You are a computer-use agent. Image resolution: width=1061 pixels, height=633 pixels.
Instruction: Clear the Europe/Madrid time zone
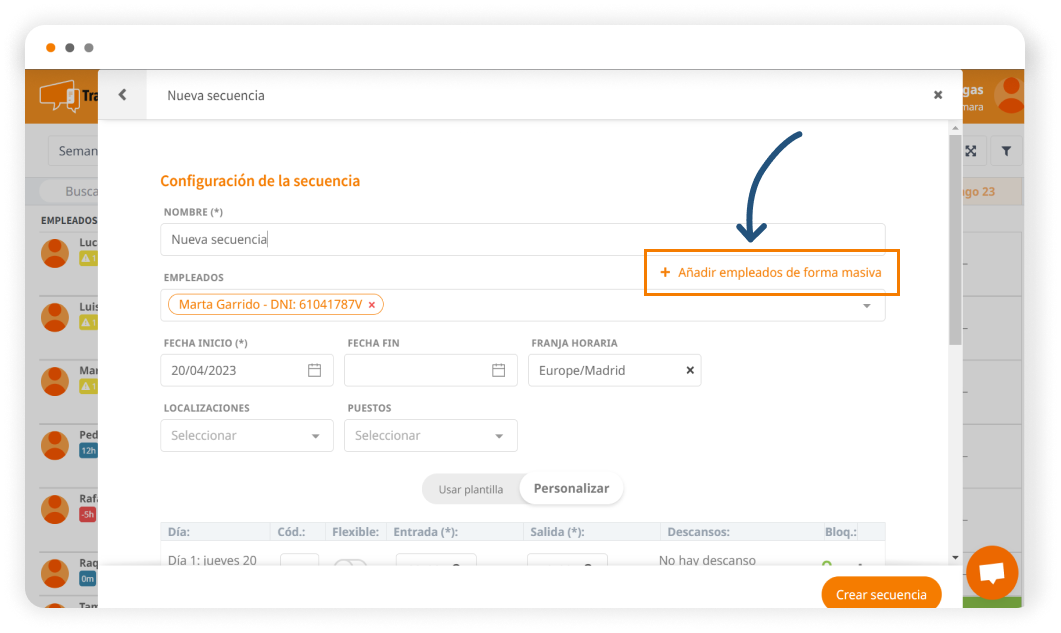(x=689, y=370)
